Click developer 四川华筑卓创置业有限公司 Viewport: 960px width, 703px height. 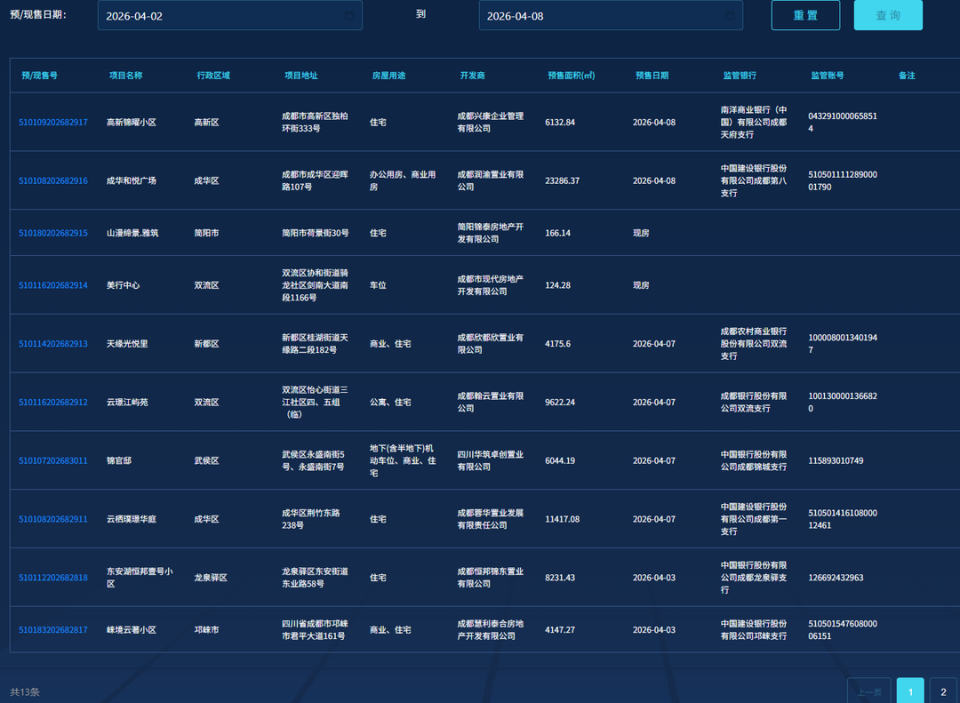pyautogui.click(x=490, y=461)
